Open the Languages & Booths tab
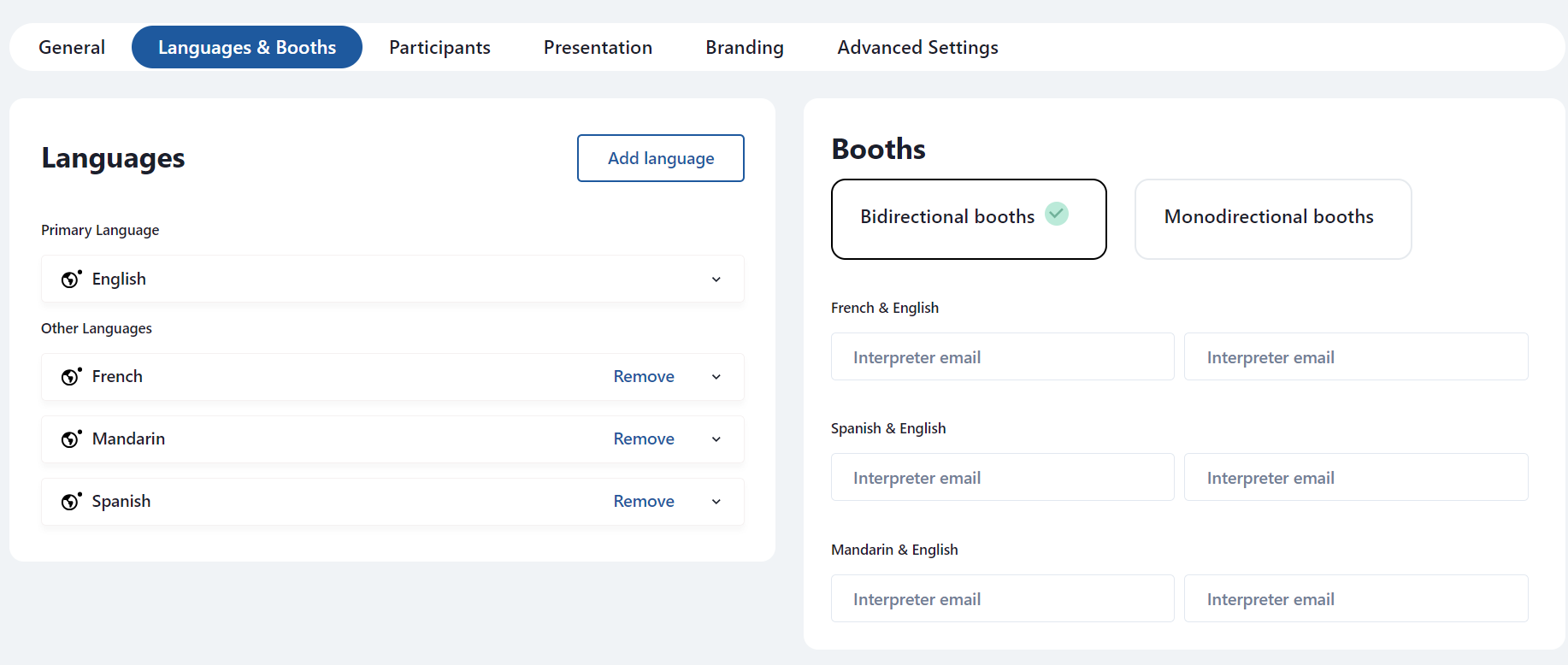The image size is (1568, 665). (247, 47)
